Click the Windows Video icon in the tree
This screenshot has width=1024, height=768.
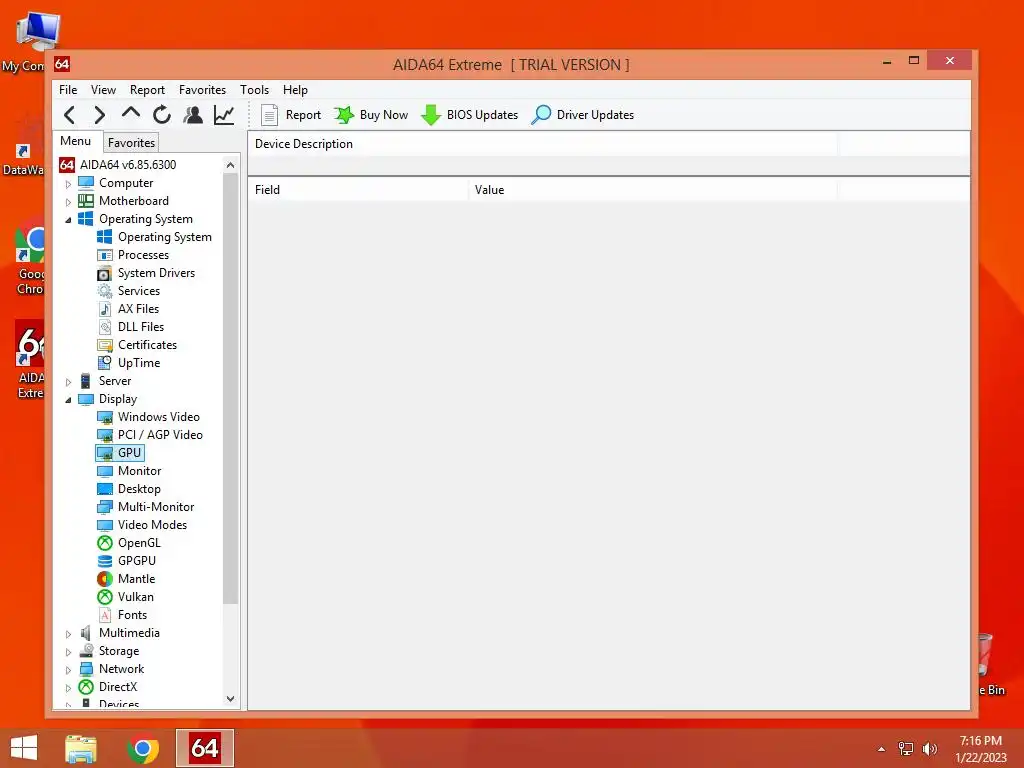click(104, 417)
